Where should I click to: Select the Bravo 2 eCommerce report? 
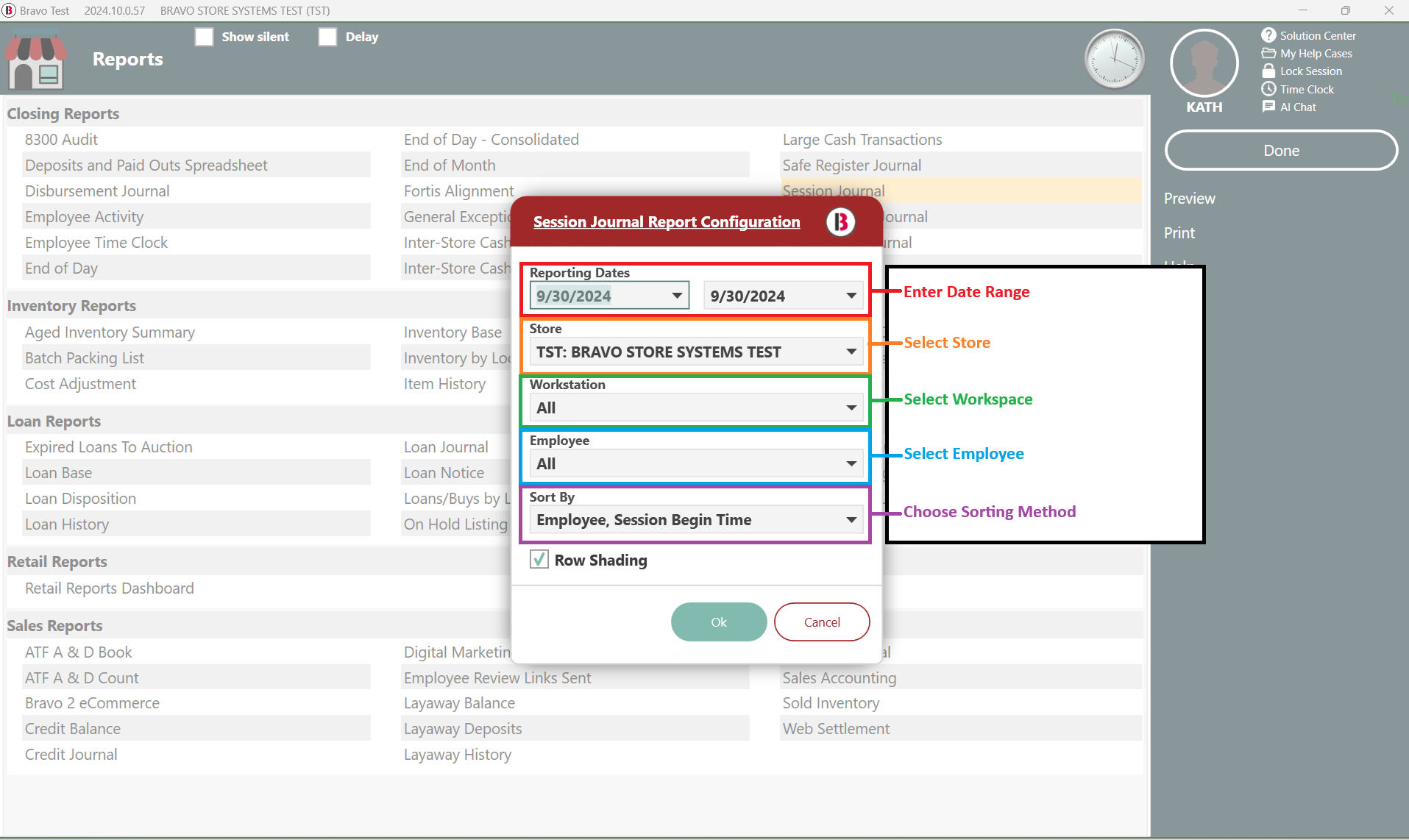coord(92,702)
